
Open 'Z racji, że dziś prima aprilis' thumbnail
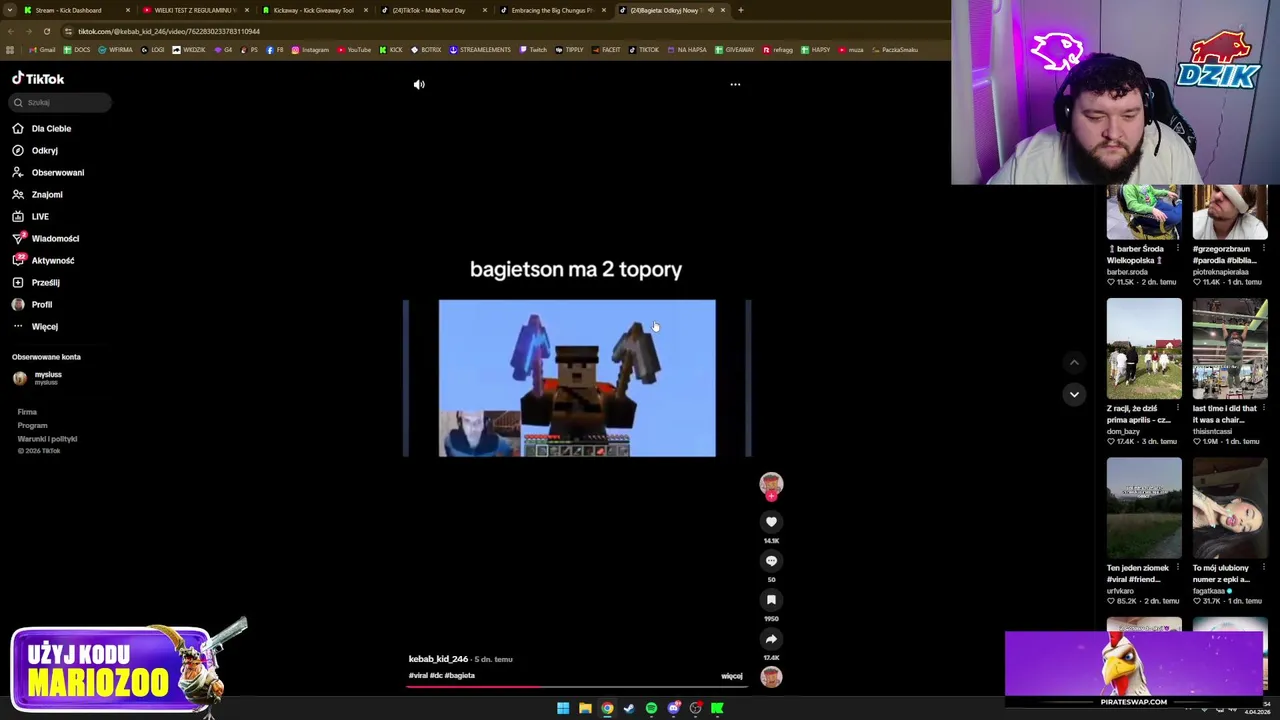coord(1144,348)
